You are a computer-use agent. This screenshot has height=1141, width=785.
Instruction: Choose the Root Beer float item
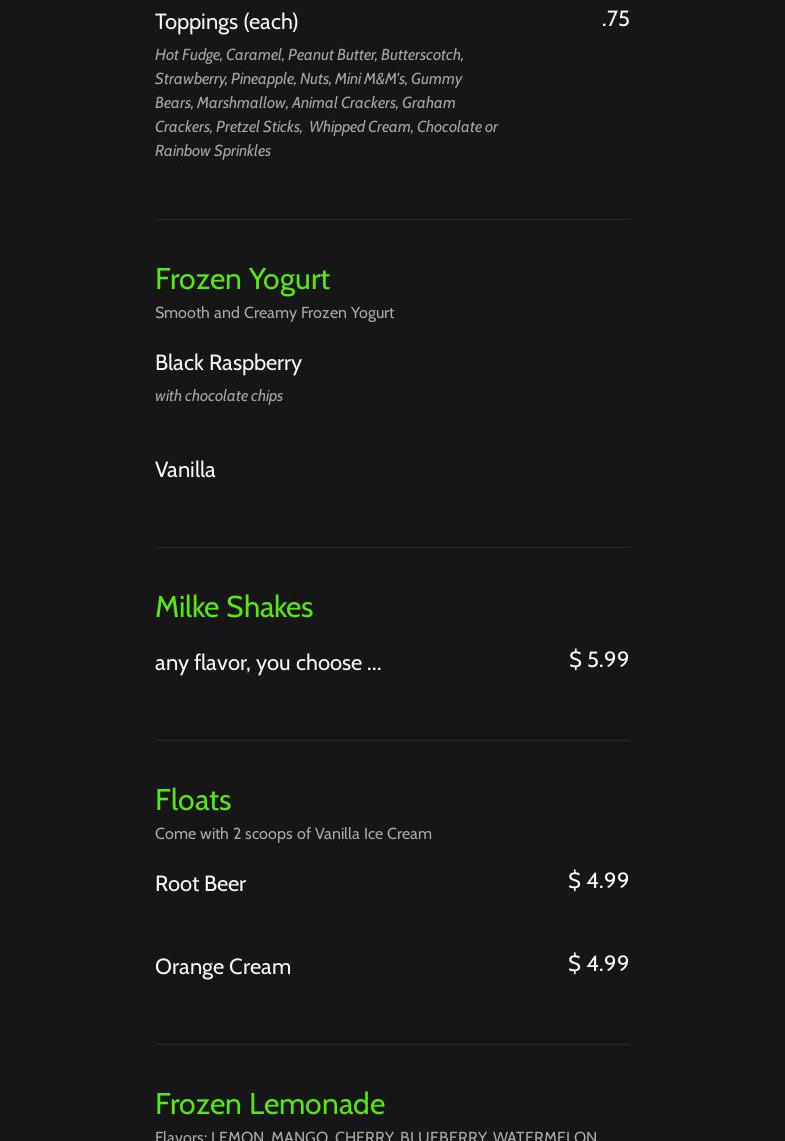(200, 883)
